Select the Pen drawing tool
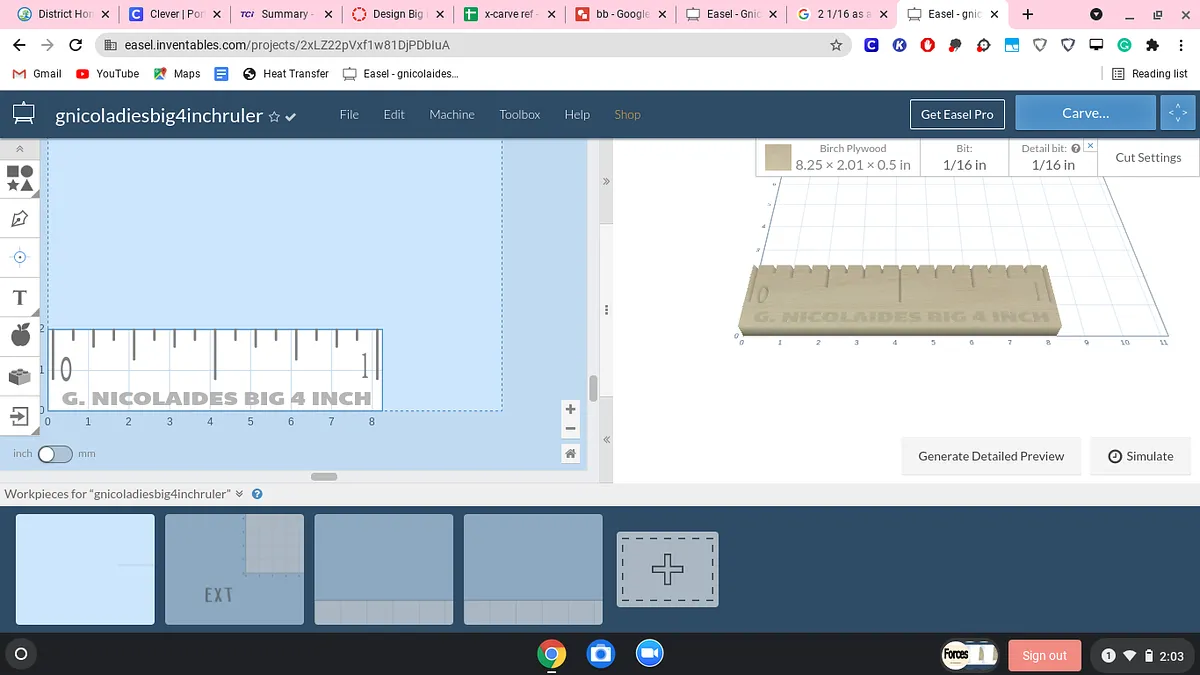 point(20,218)
